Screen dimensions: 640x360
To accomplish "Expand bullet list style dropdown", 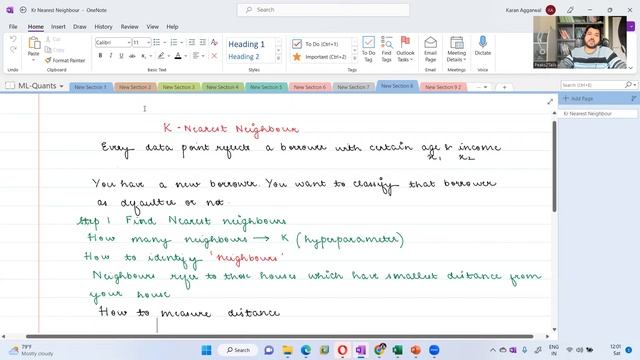I will pos(164,42).
